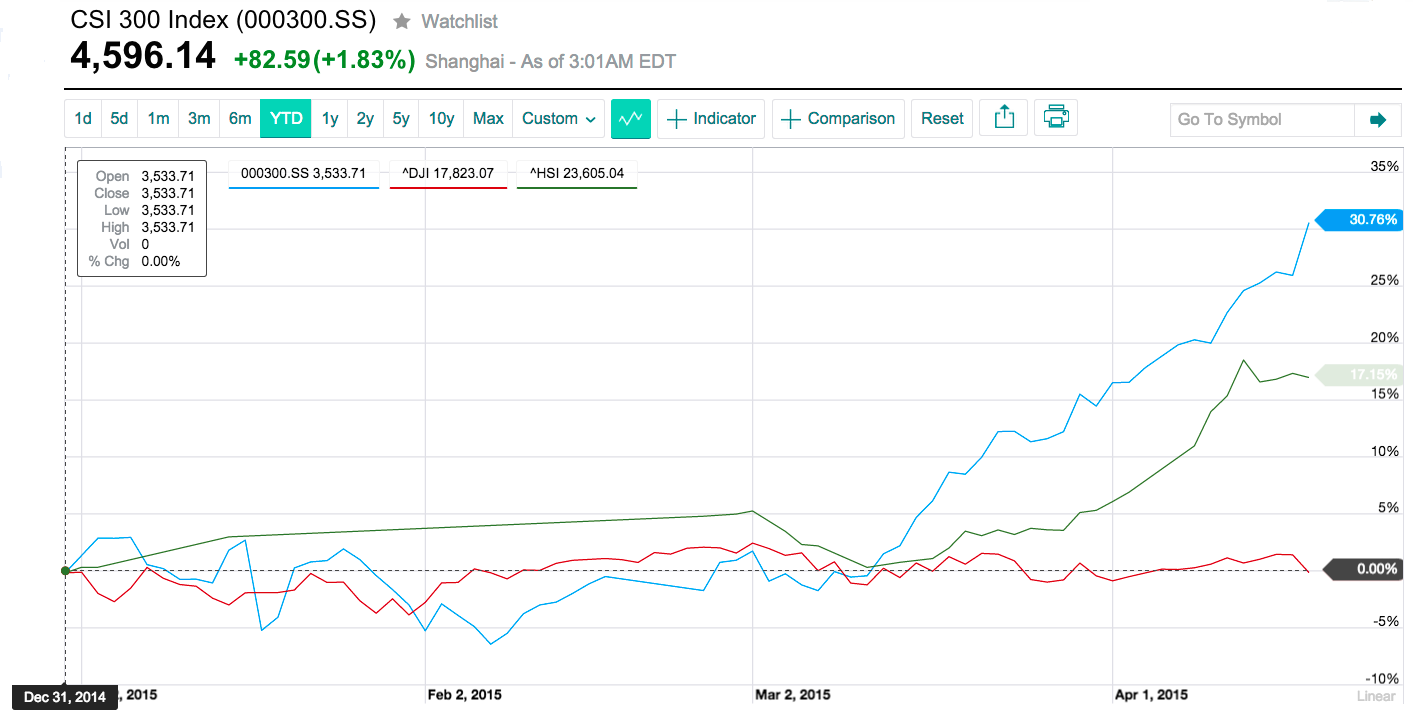Screen dimensions: 1413x719
Task: Click the 30.76% price flag
Action: 1360,220
